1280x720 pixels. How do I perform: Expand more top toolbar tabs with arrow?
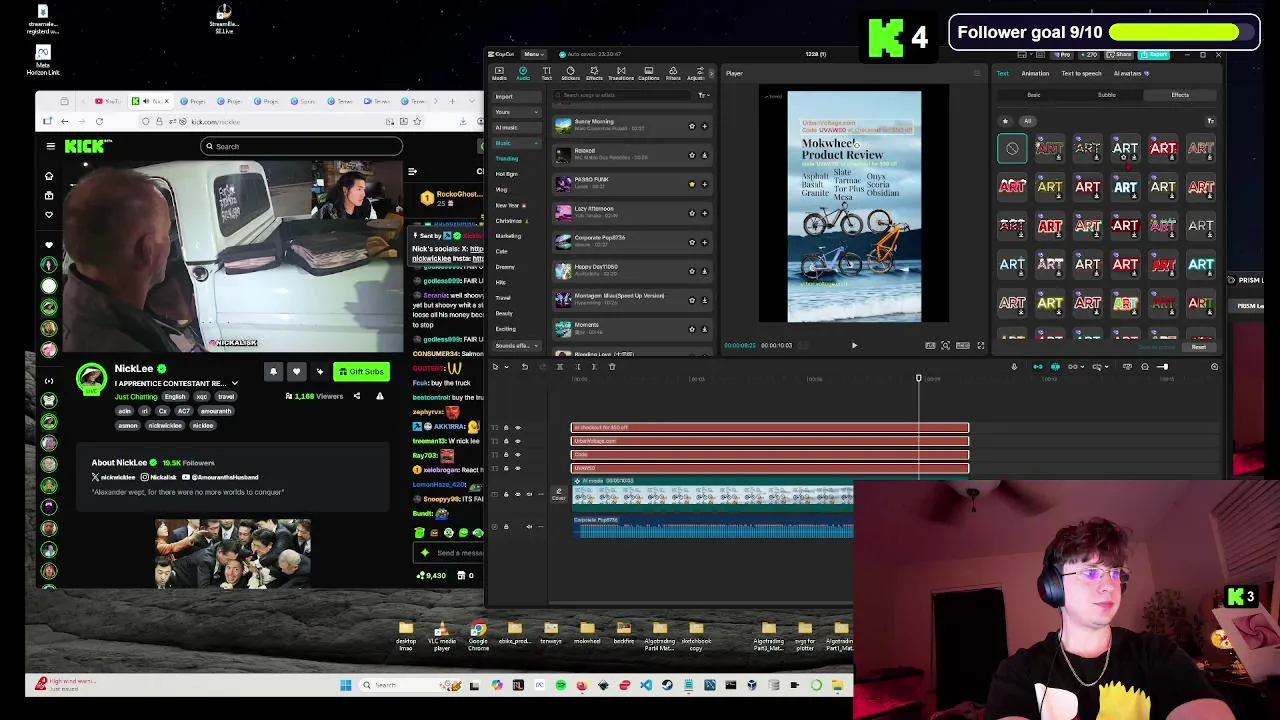click(x=711, y=74)
